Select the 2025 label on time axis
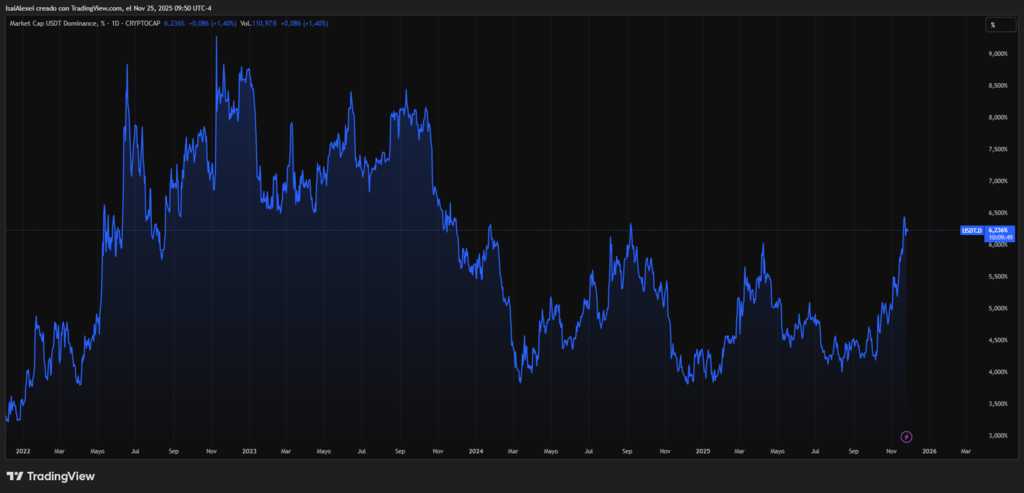Viewport: 1024px width, 493px height. (x=702, y=451)
